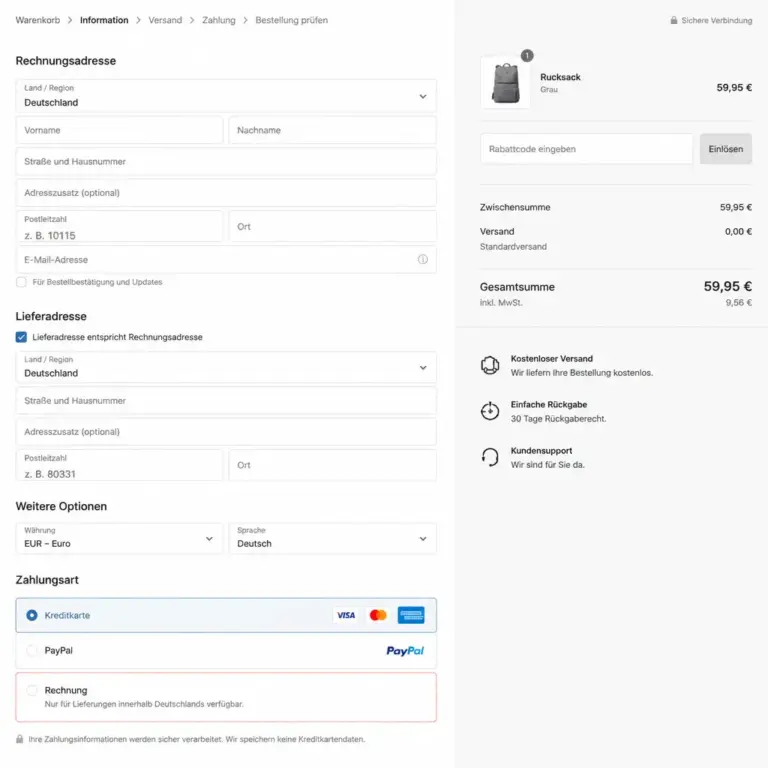Click the Rabattcode eingeben field
This screenshot has width=768, height=768.
pos(586,149)
